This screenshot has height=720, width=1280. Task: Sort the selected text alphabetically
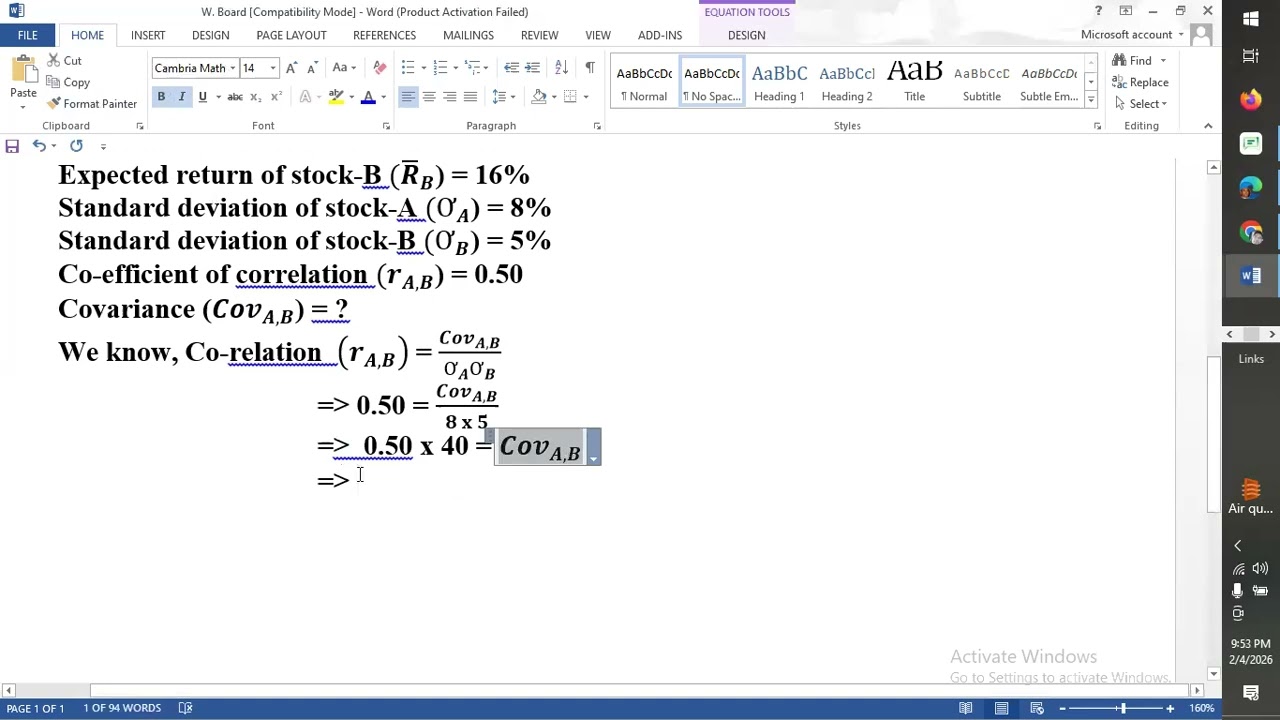pyautogui.click(x=561, y=68)
